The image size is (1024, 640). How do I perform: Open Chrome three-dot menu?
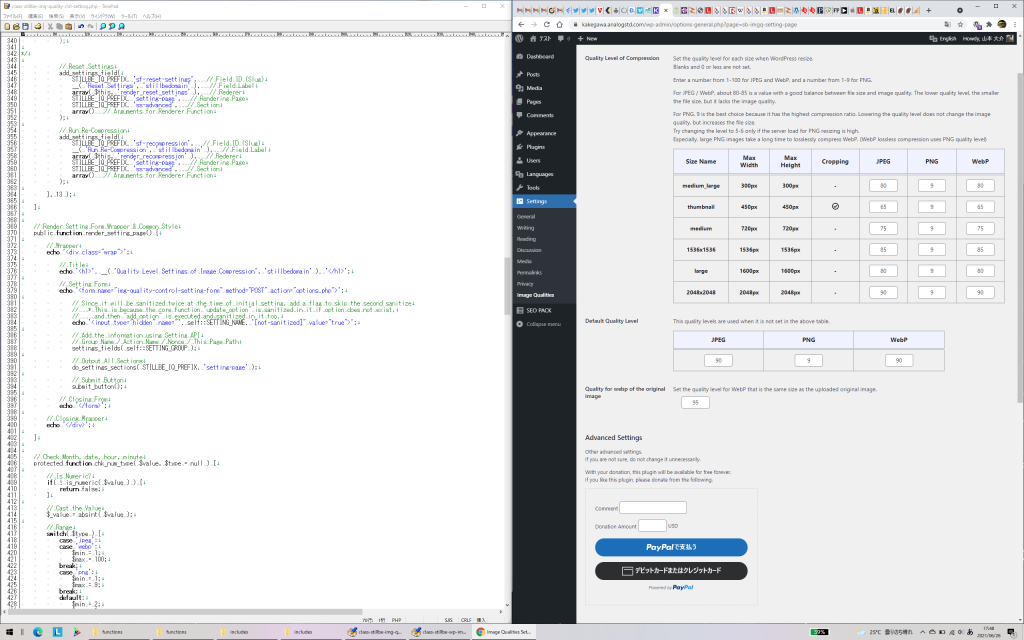point(1016,24)
